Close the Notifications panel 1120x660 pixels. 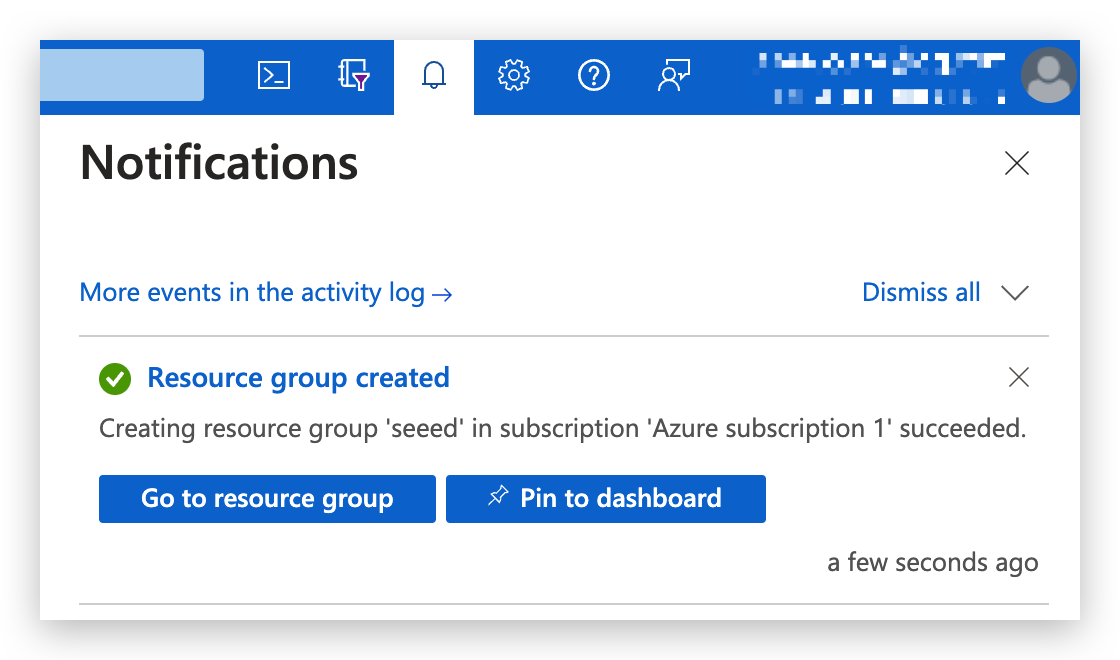tap(1016, 163)
